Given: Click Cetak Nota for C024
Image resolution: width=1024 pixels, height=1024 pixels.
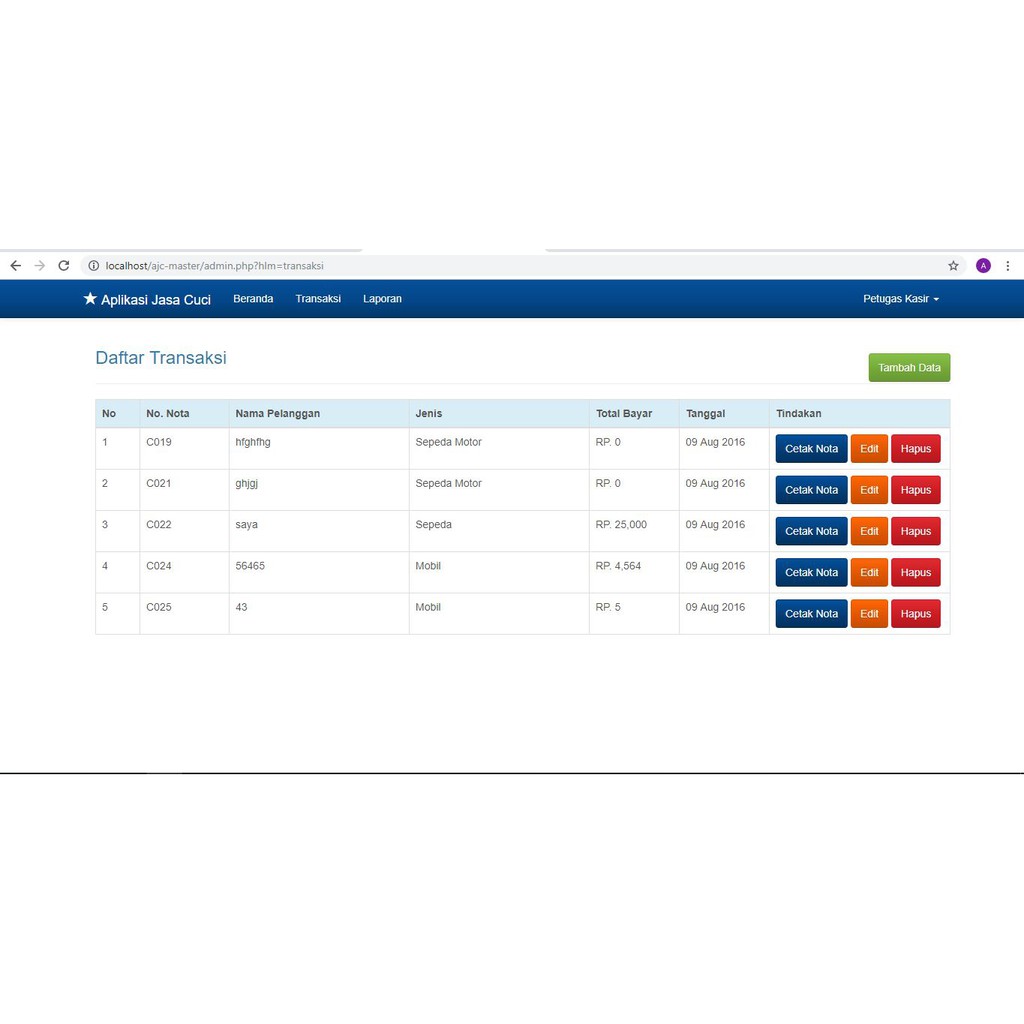Looking at the screenshot, I should (811, 573).
